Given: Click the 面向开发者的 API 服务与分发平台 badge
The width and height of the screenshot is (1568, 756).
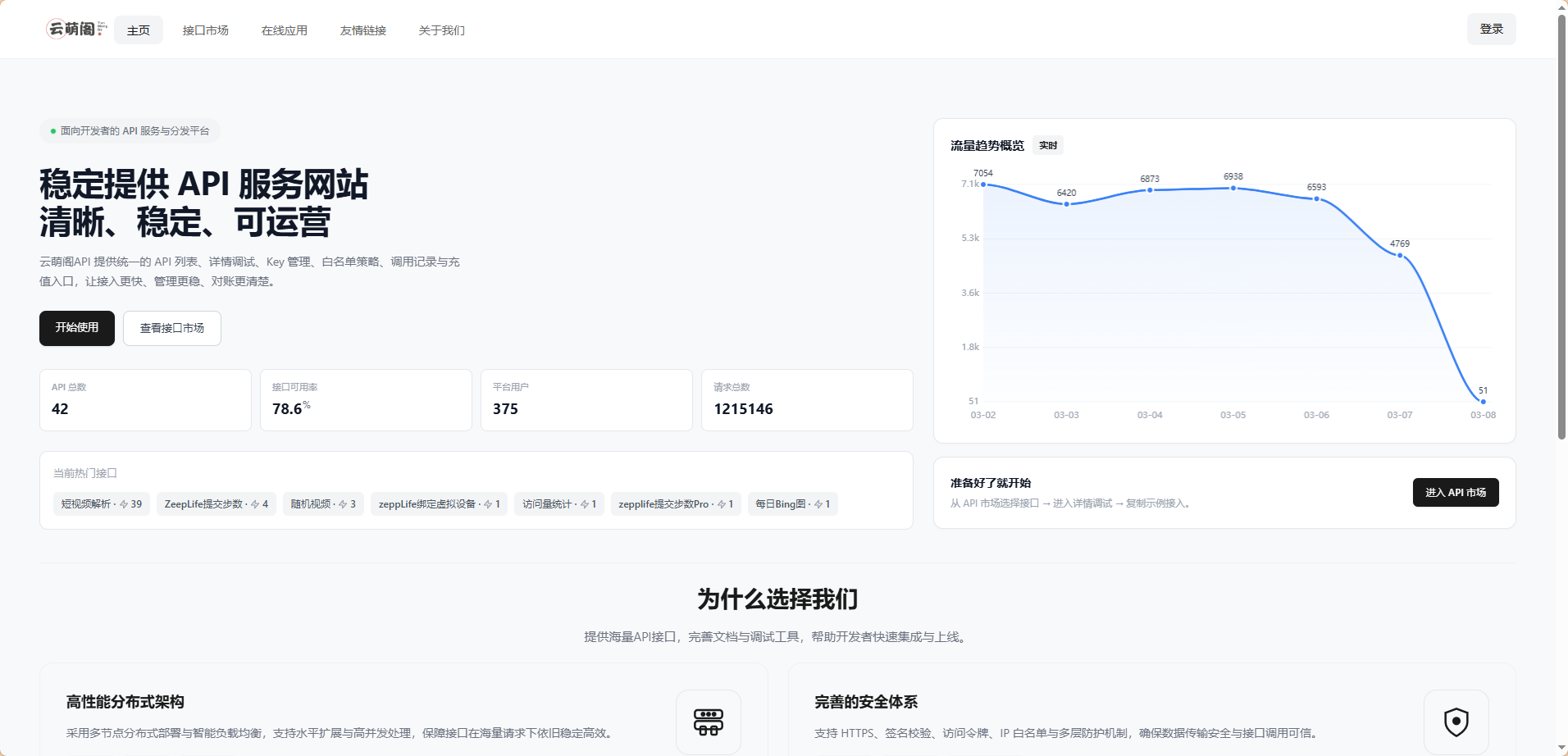Looking at the screenshot, I should (x=130, y=131).
